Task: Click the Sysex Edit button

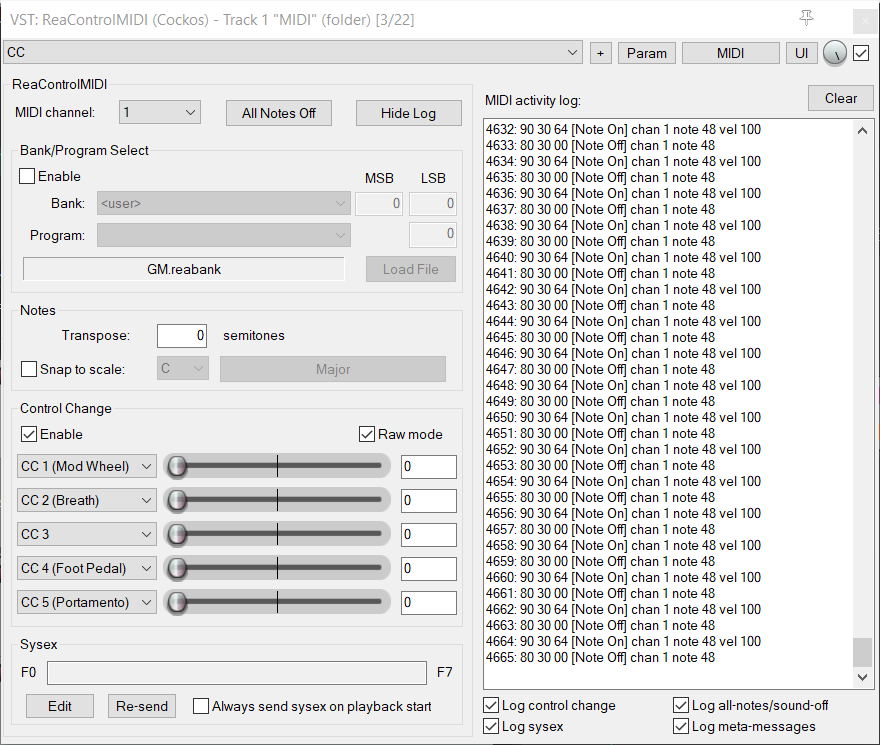Action: 59,706
